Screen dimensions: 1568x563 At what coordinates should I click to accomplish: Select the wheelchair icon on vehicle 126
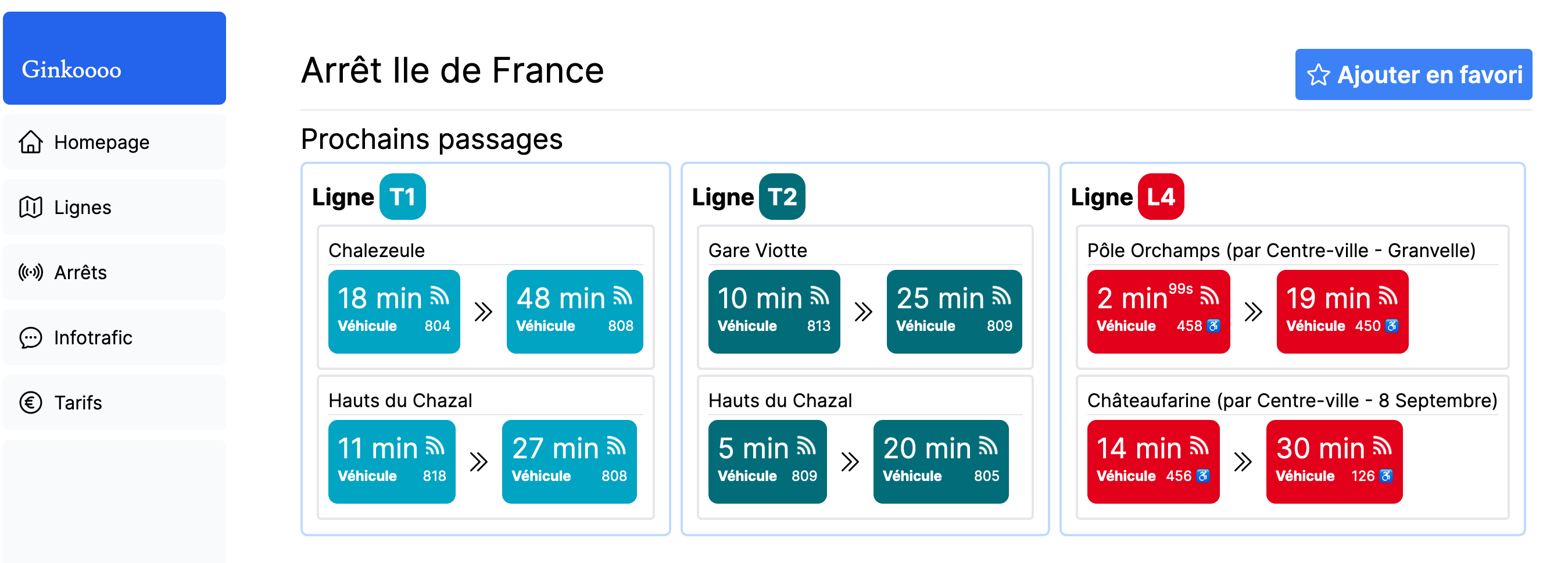pos(1387,476)
